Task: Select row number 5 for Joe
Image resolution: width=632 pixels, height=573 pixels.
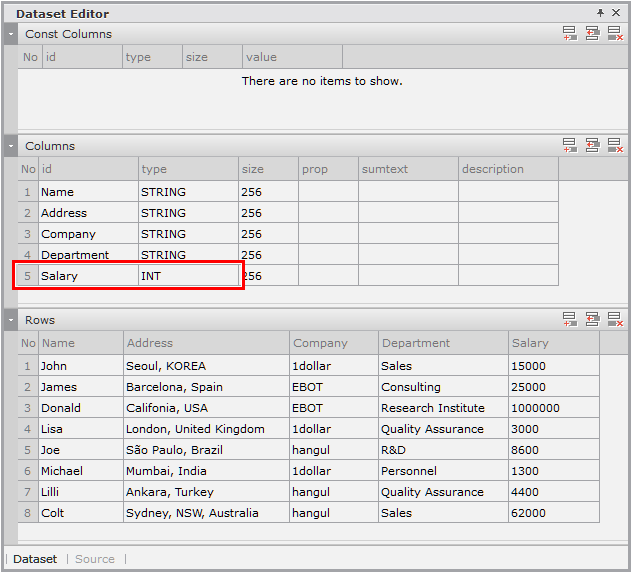Action: click(28, 450)
